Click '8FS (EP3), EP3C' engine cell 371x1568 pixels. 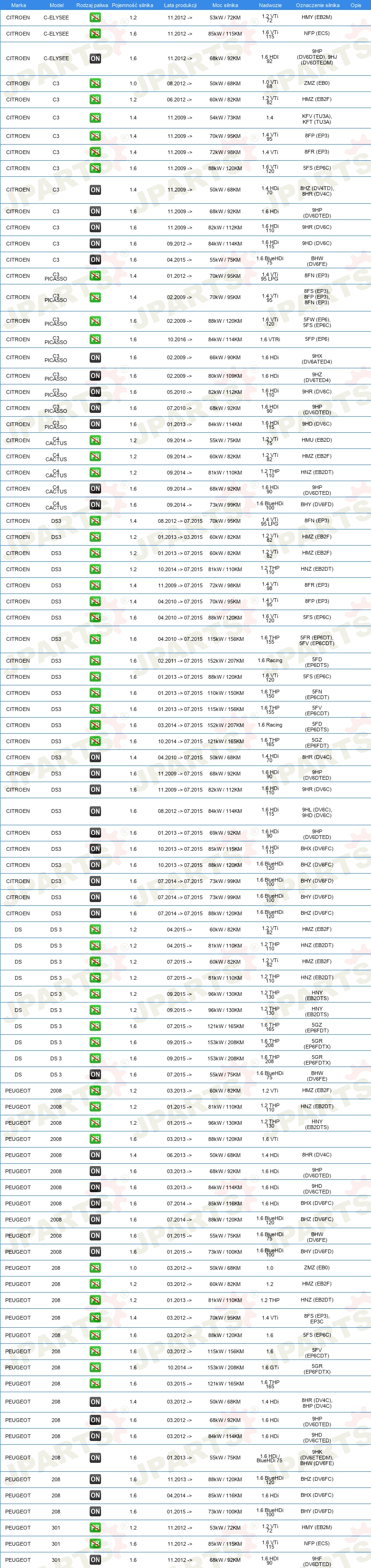click(317, 1318)
